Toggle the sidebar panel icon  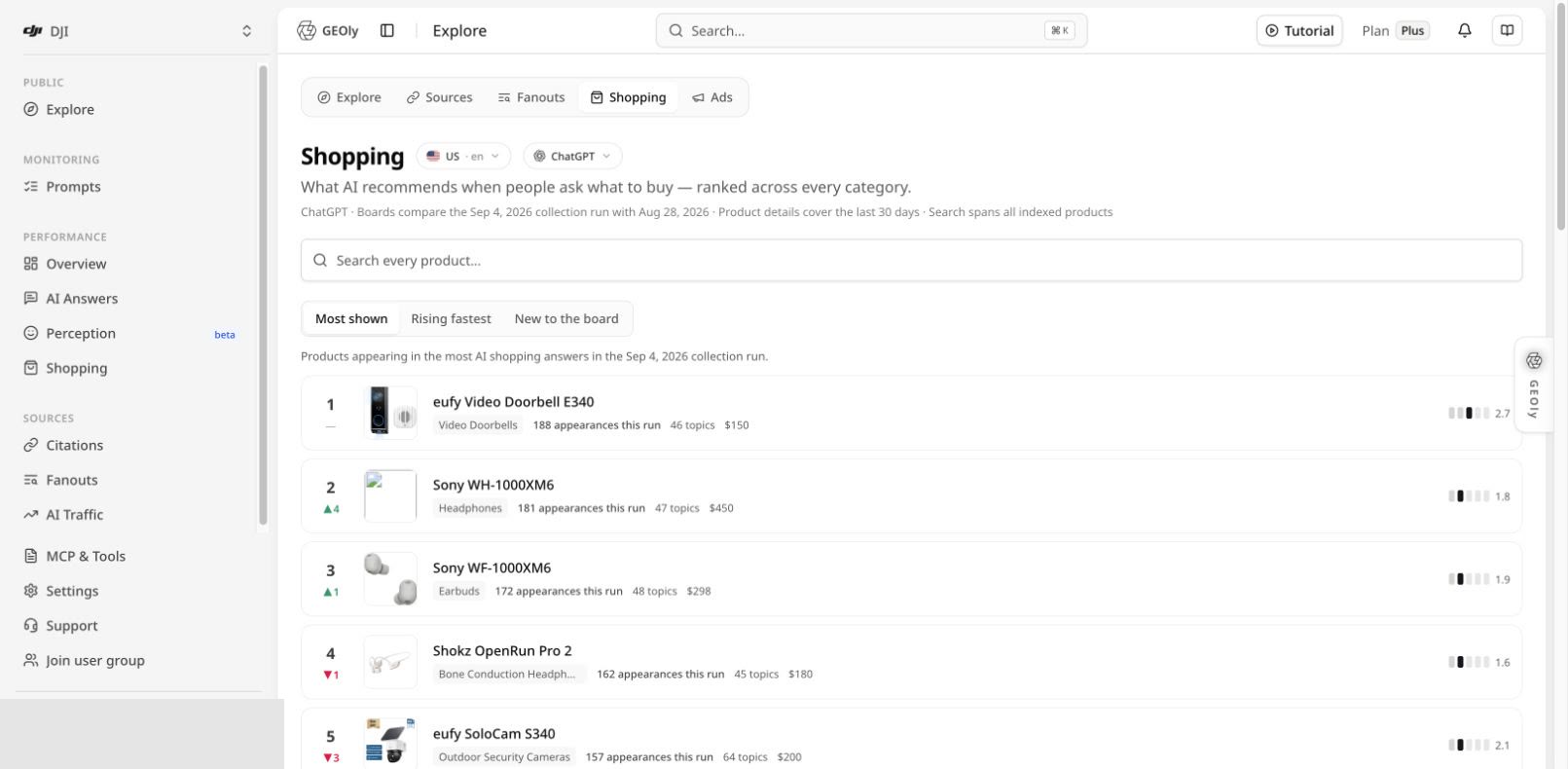(x=387, y=30)
